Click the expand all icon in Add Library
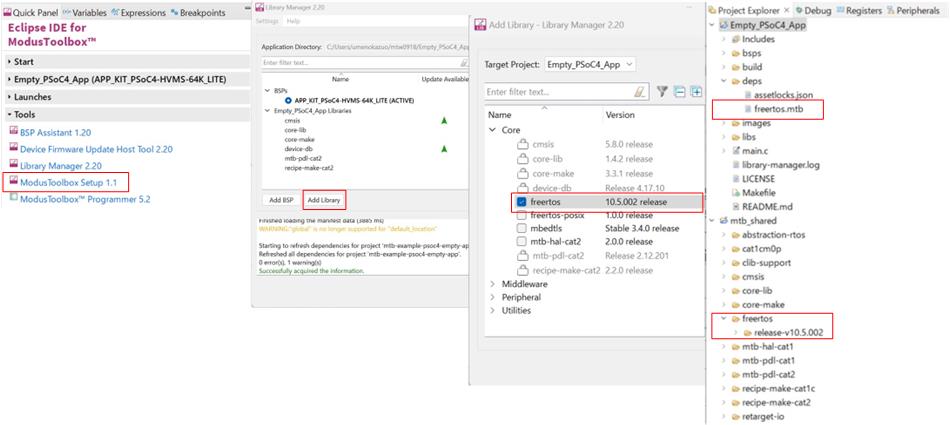This screenshot has height=425, width=950. (697, 92)
